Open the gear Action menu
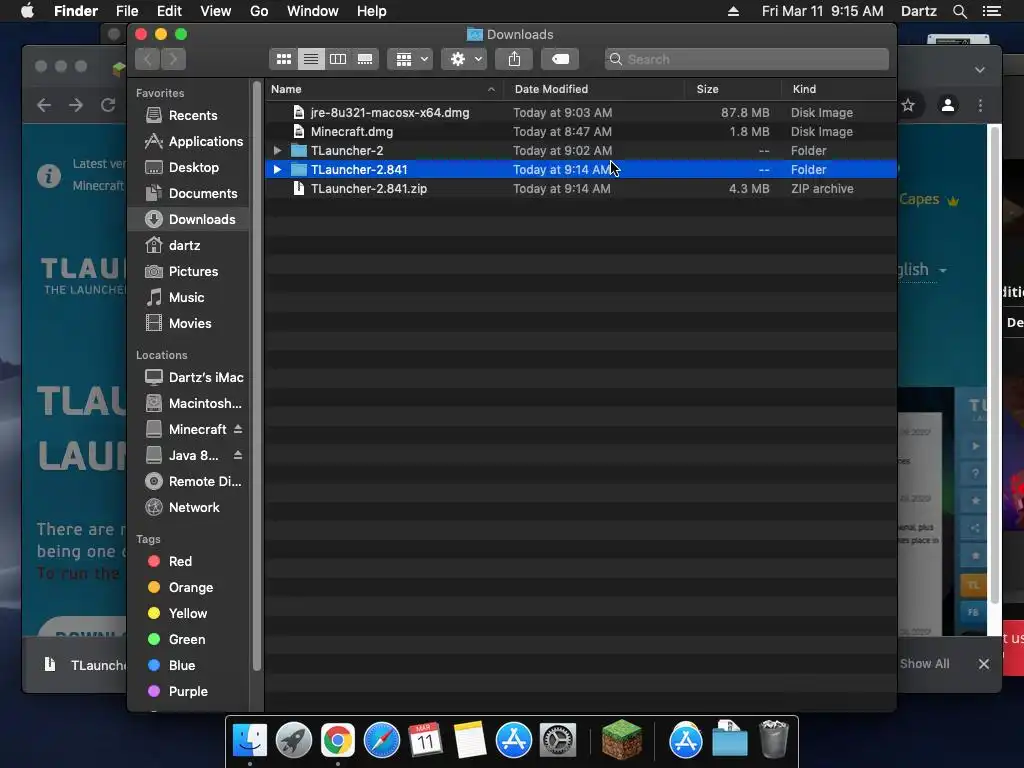This screenshot has width=1024, height=768. click(464, 59)
